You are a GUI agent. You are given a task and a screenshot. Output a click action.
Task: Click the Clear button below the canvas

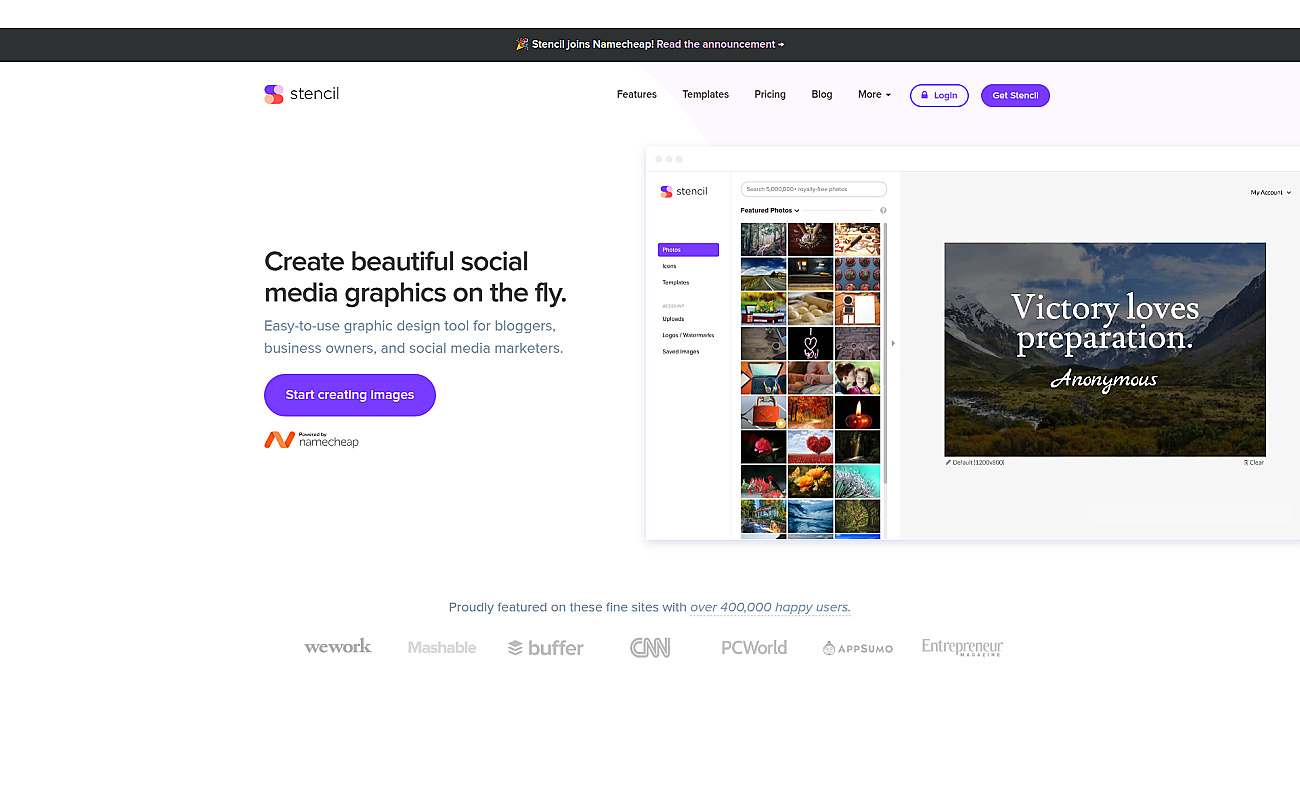click(x=1254, y=463)
